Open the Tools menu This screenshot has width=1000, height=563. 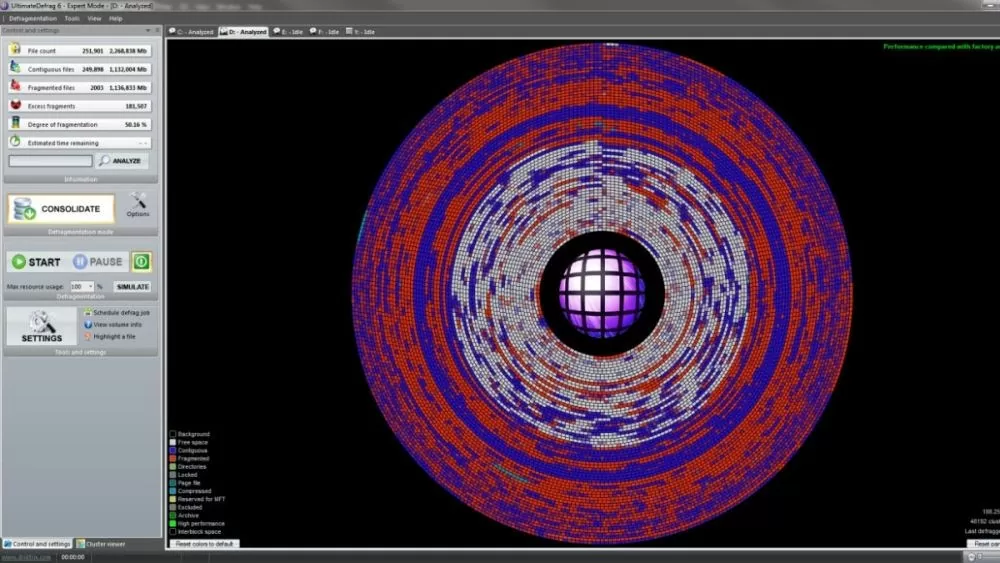tap(72, 18)
